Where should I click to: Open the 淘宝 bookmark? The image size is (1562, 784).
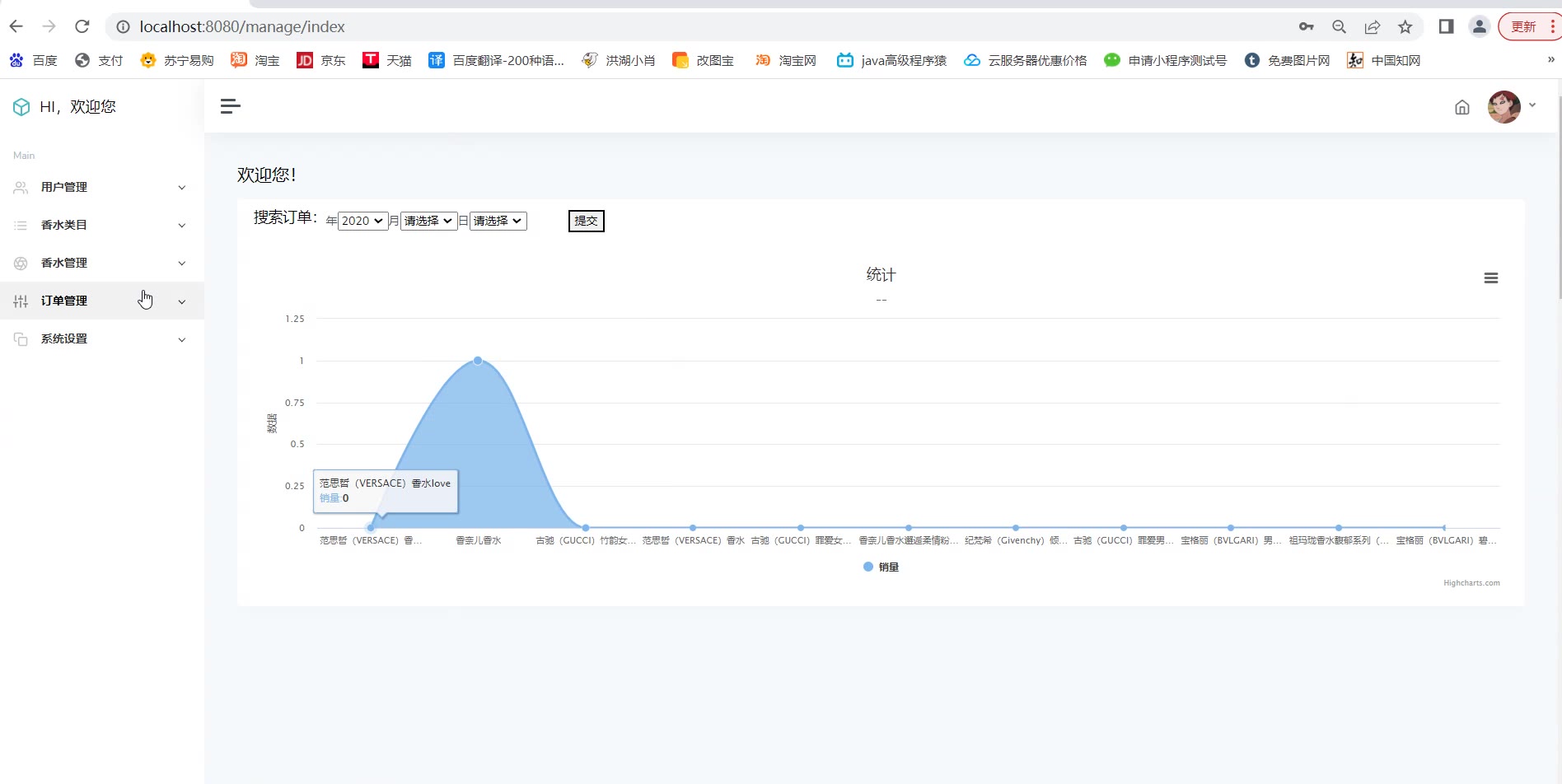[255, 60]
